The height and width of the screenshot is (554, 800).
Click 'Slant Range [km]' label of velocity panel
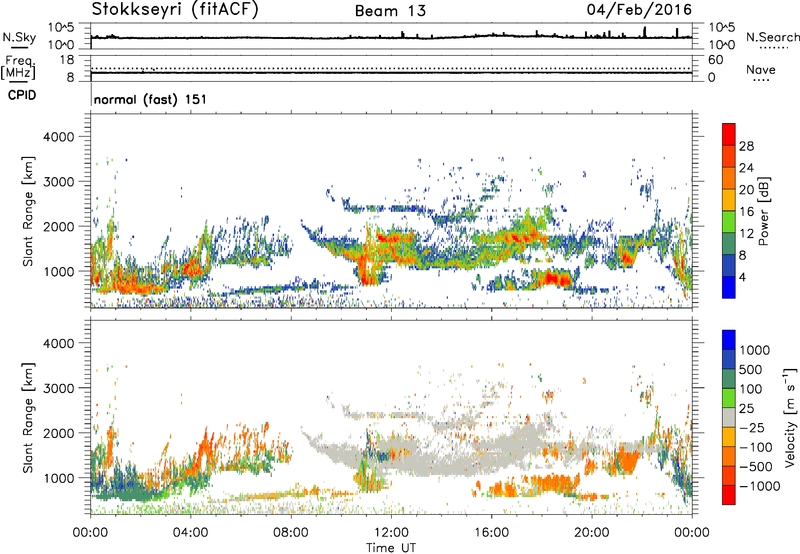click(x=28, y=418)
